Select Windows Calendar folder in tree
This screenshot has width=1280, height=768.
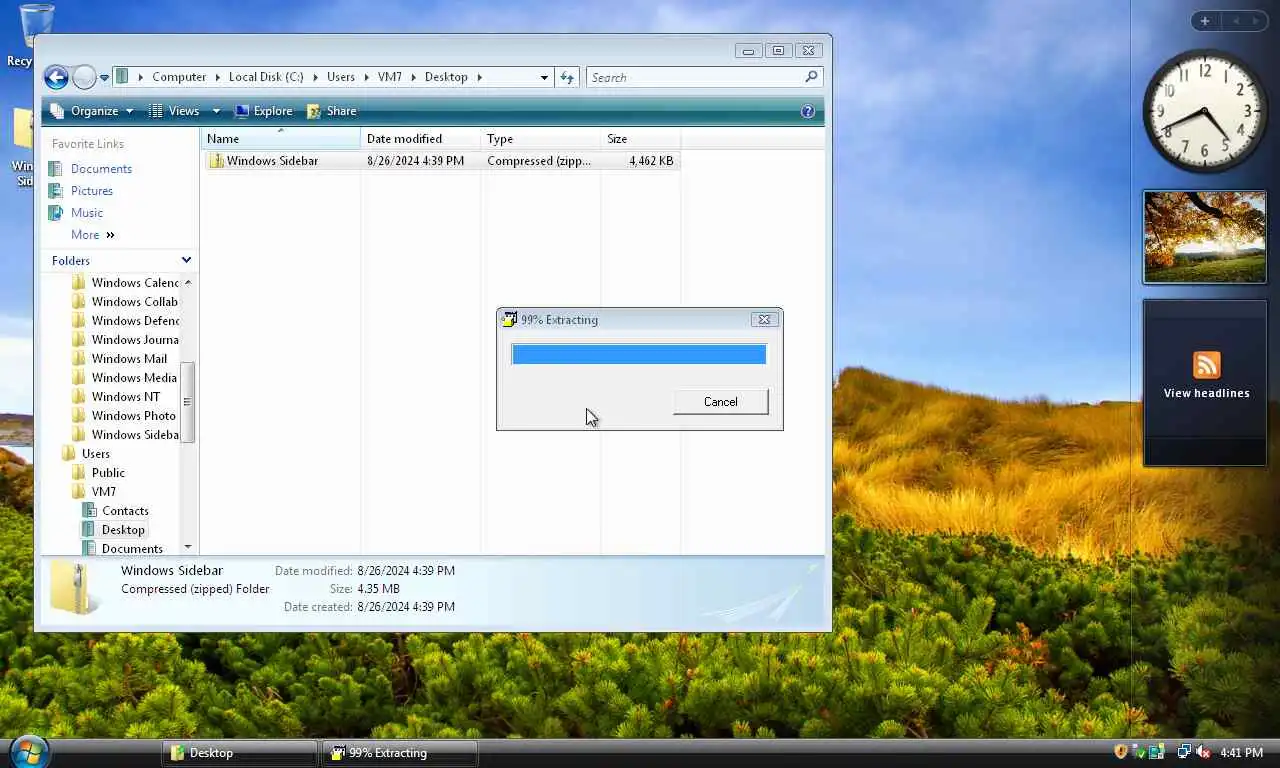coord(135,283)
